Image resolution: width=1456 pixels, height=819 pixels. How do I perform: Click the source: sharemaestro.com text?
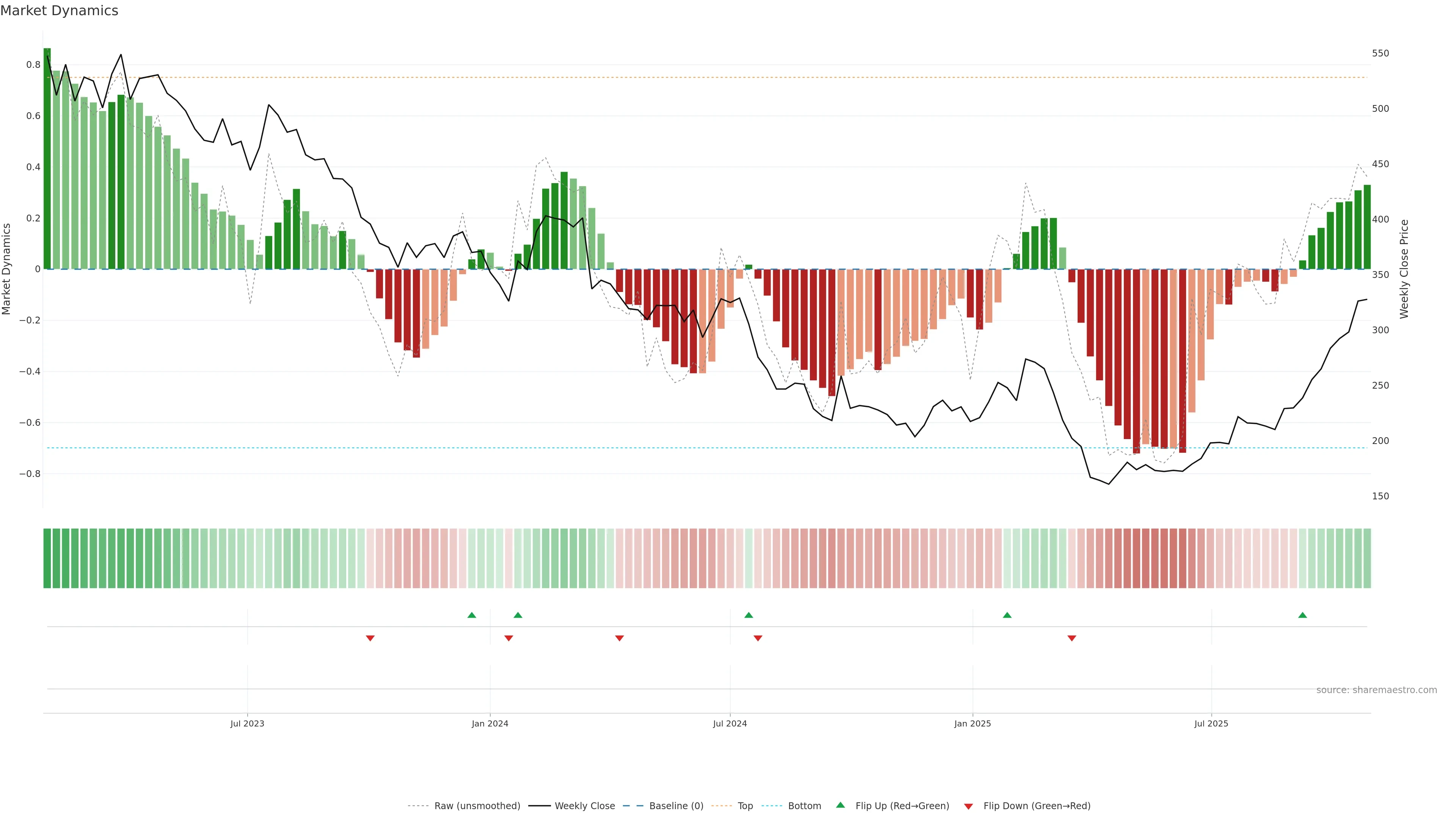1376,690
